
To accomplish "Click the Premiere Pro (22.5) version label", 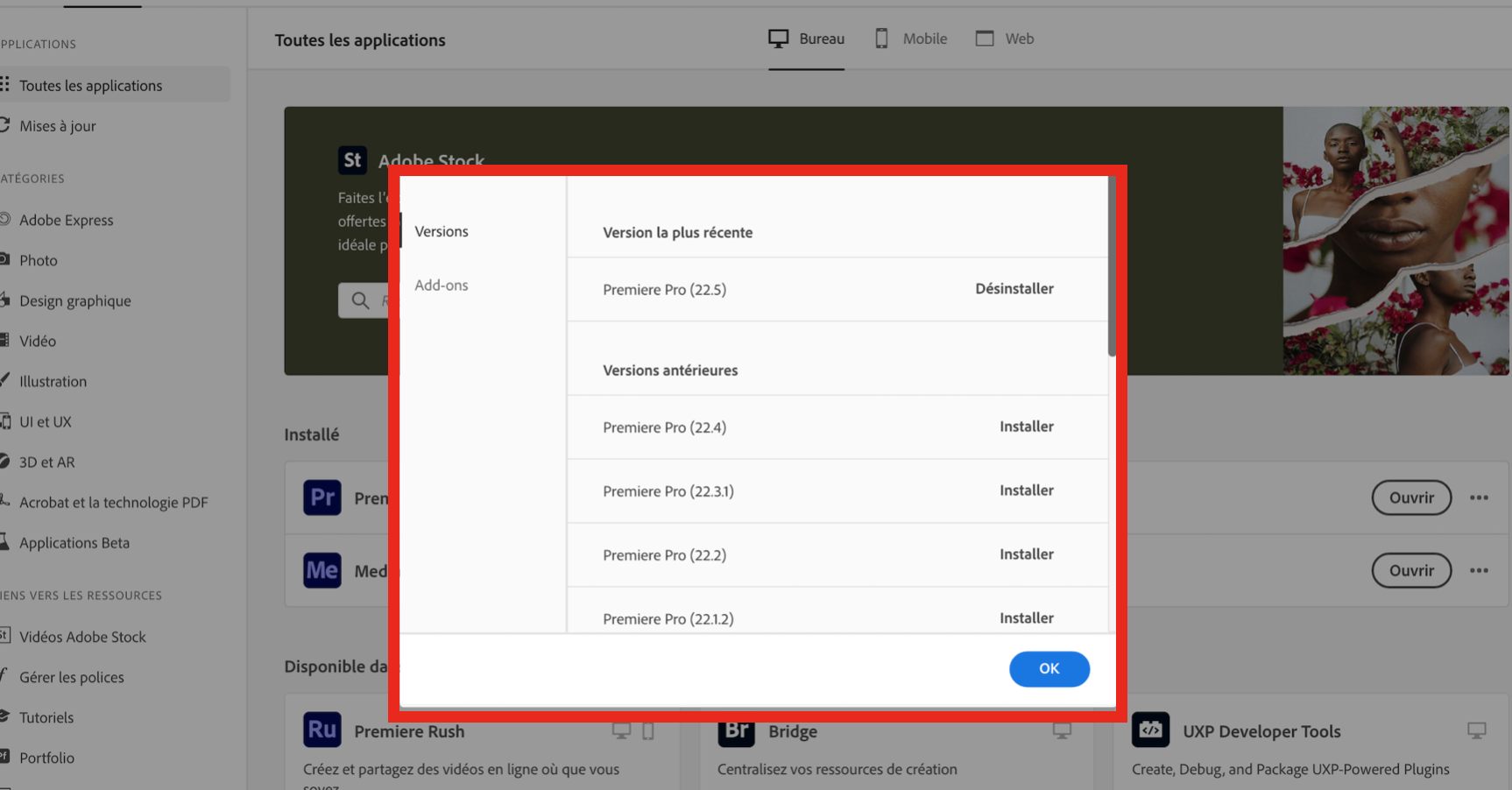I will point(664,290).
